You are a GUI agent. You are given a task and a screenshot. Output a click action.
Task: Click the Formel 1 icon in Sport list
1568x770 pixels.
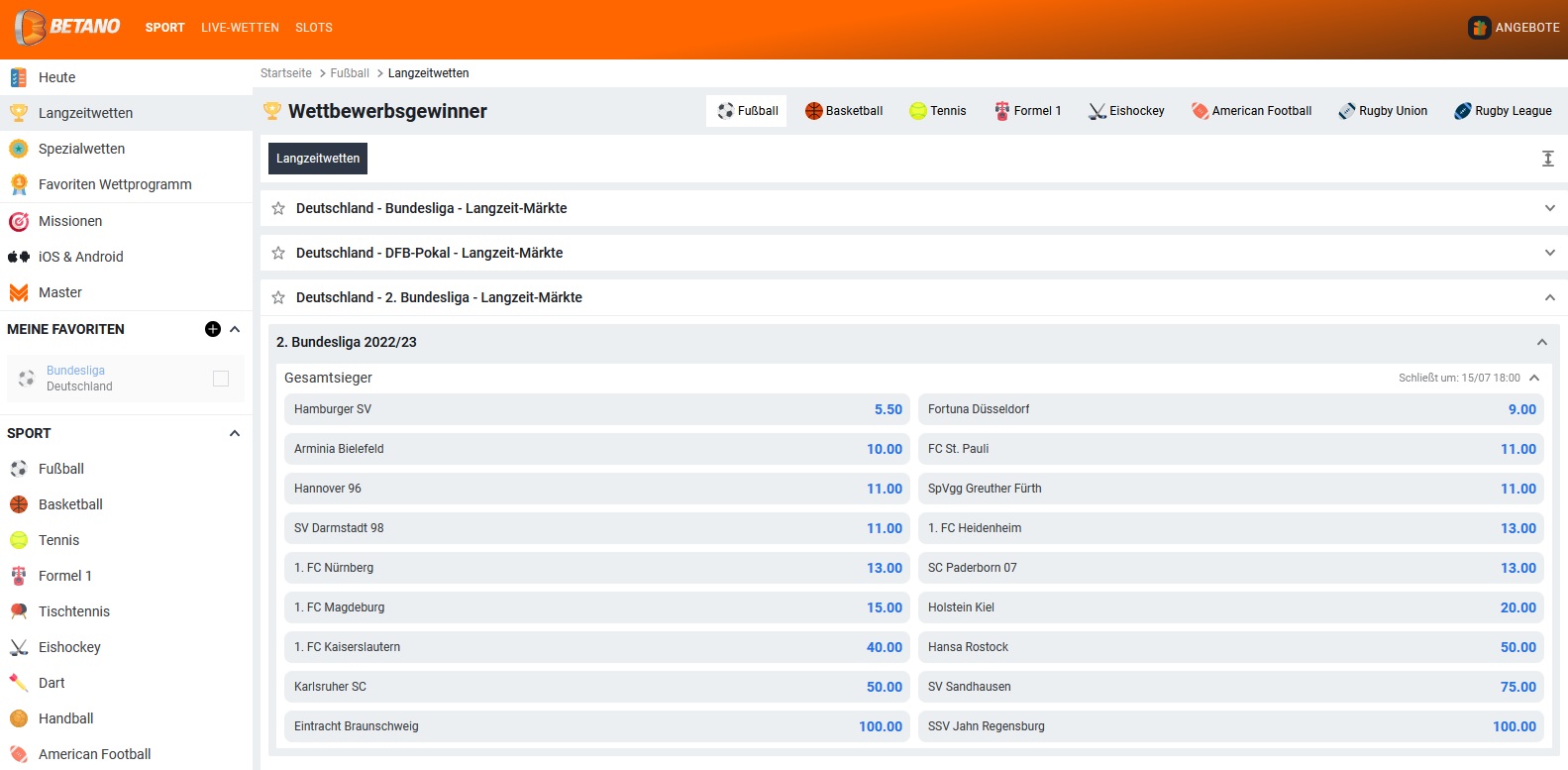click(x=19, y=576)
